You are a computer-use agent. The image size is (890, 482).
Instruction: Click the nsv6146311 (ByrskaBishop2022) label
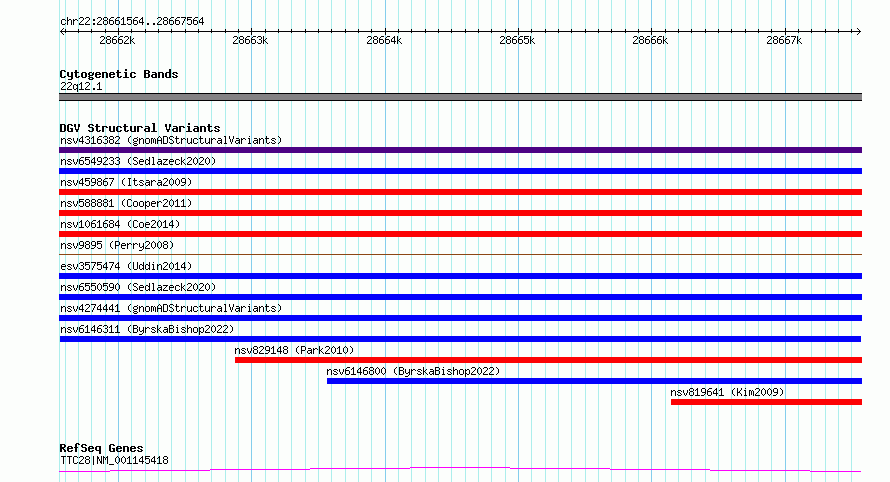[x=147, y=329]
